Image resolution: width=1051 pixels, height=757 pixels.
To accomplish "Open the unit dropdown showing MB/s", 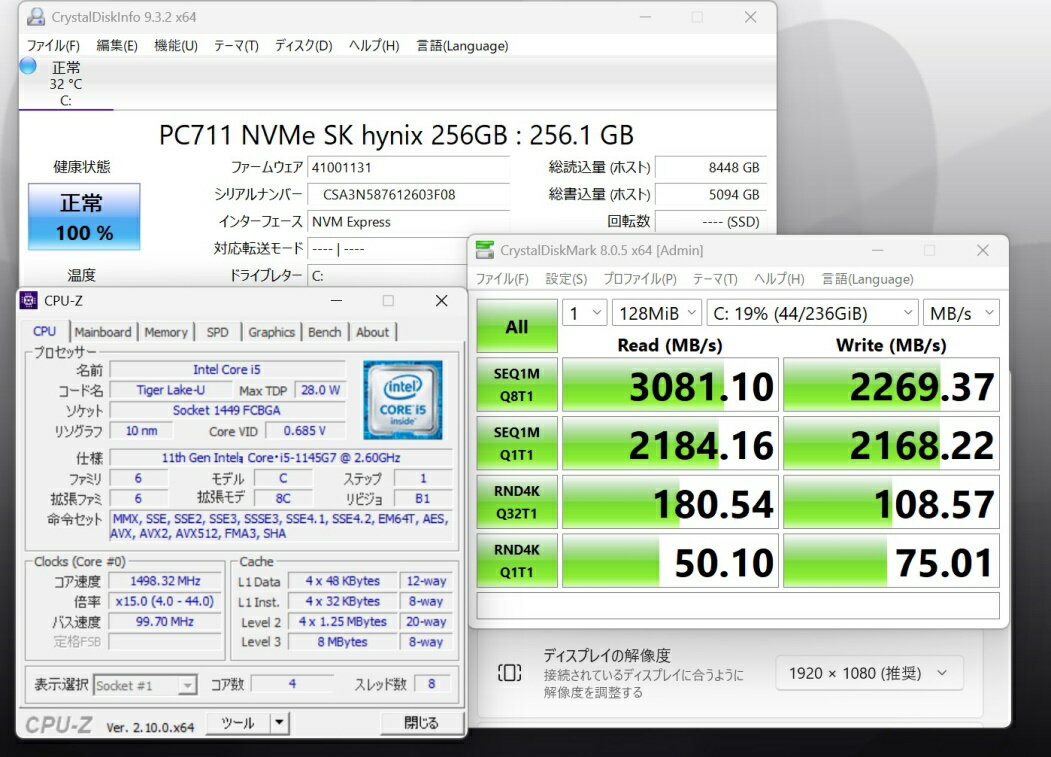I will pyautogui.click(x=961, y=313).
